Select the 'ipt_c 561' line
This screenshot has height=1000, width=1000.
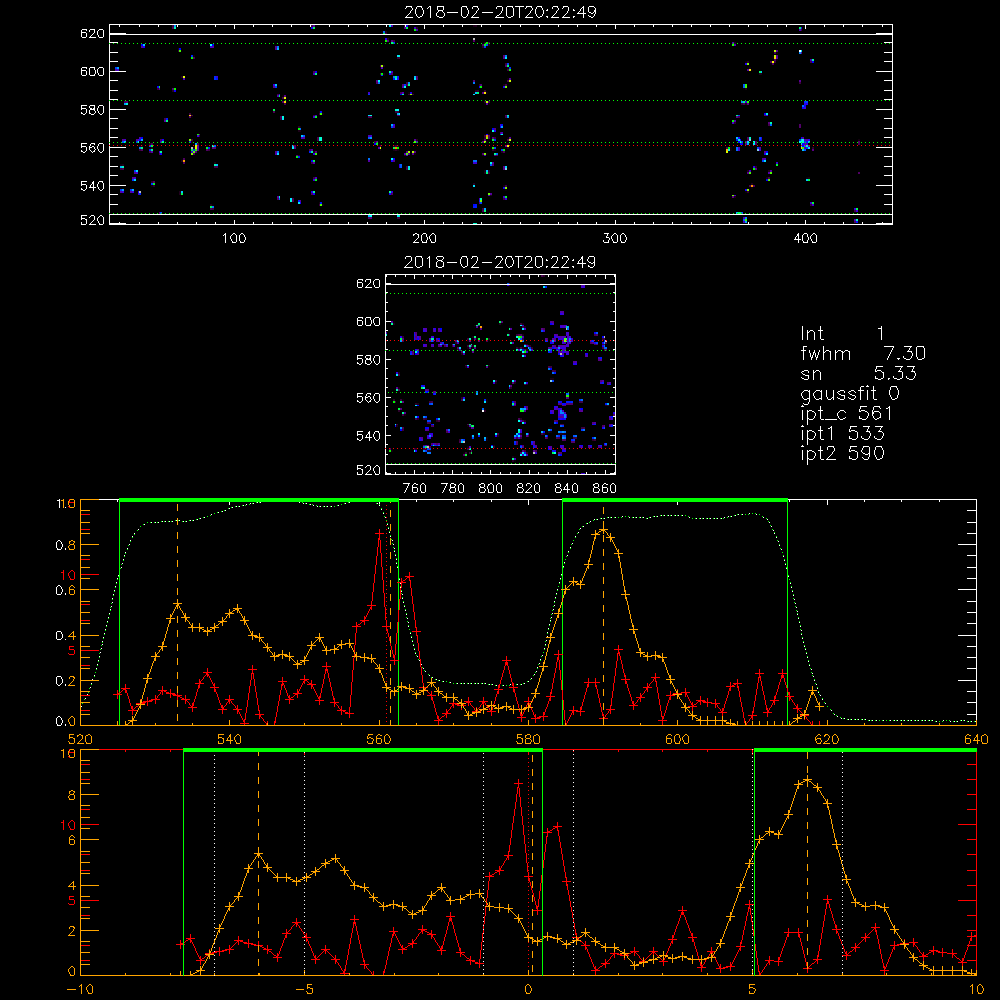846,414
